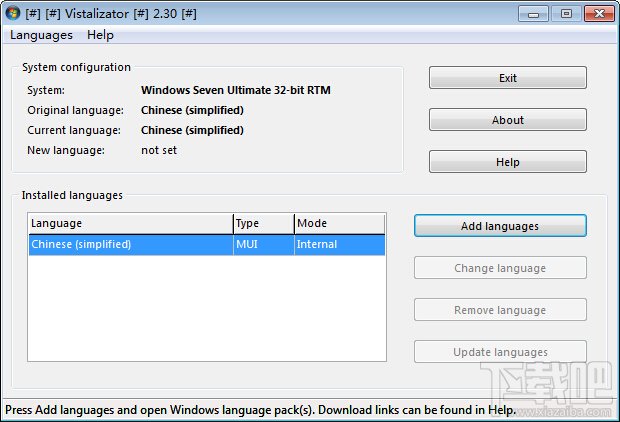Click Current language value Chinese (simplified)
This screenshot has width=620, height=422.
[192, 131]
